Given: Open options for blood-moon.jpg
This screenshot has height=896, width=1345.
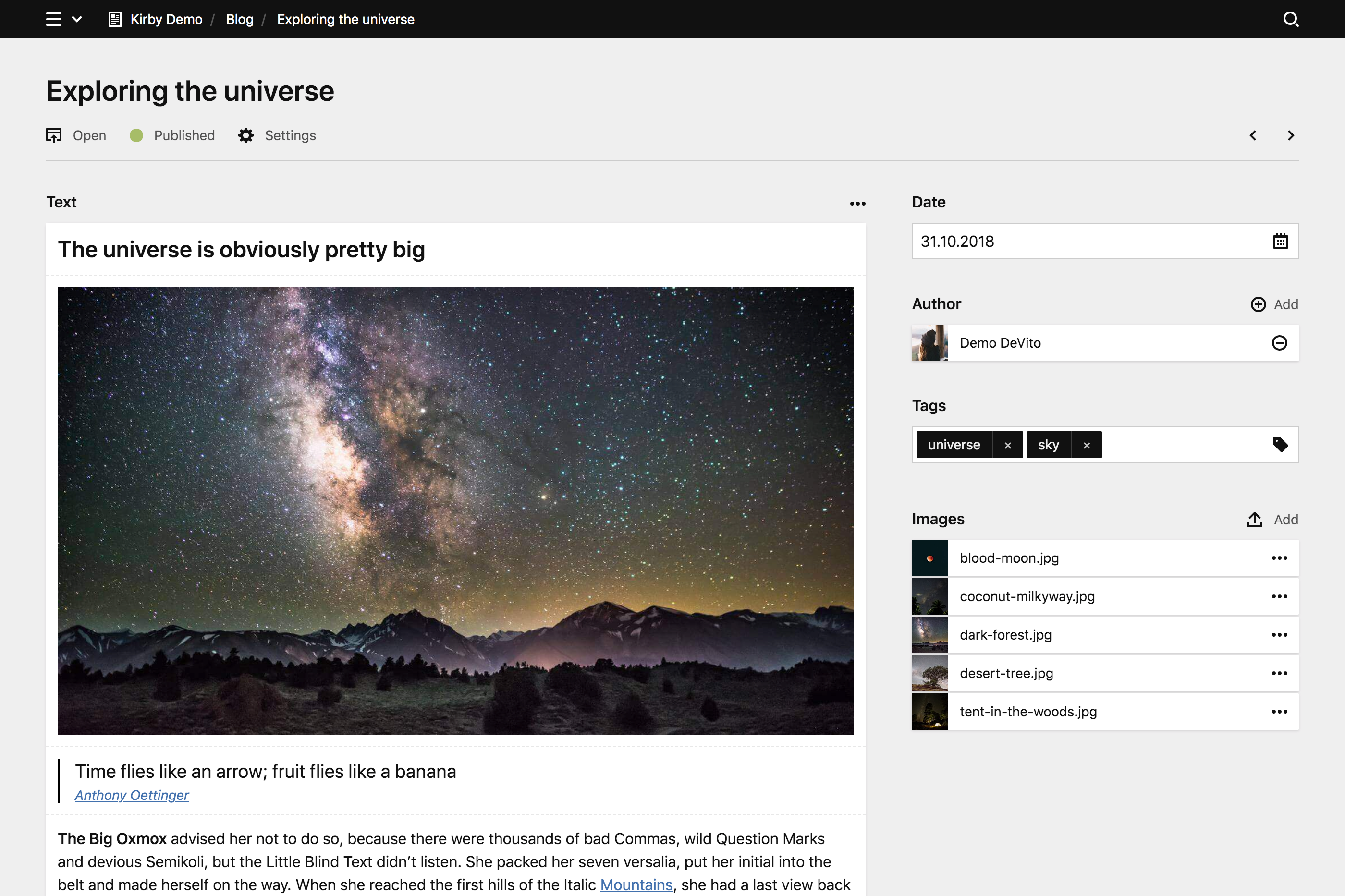Looking at the screenshot, I should click(1279, 557).
